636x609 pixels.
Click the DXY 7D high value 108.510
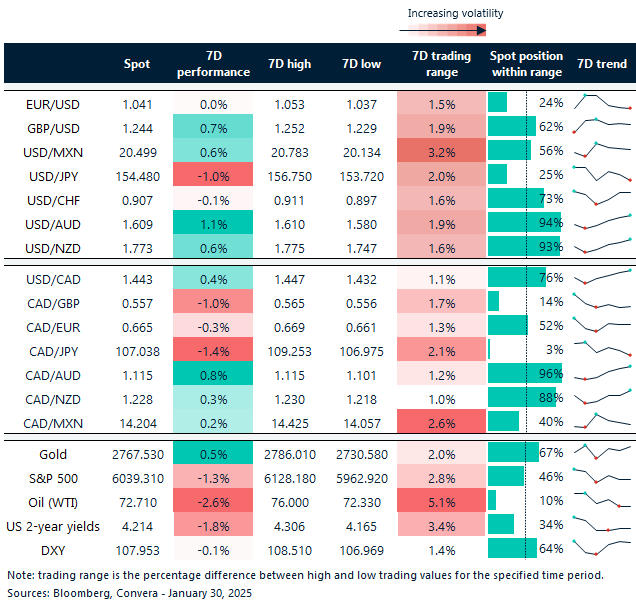pos(289,549)
